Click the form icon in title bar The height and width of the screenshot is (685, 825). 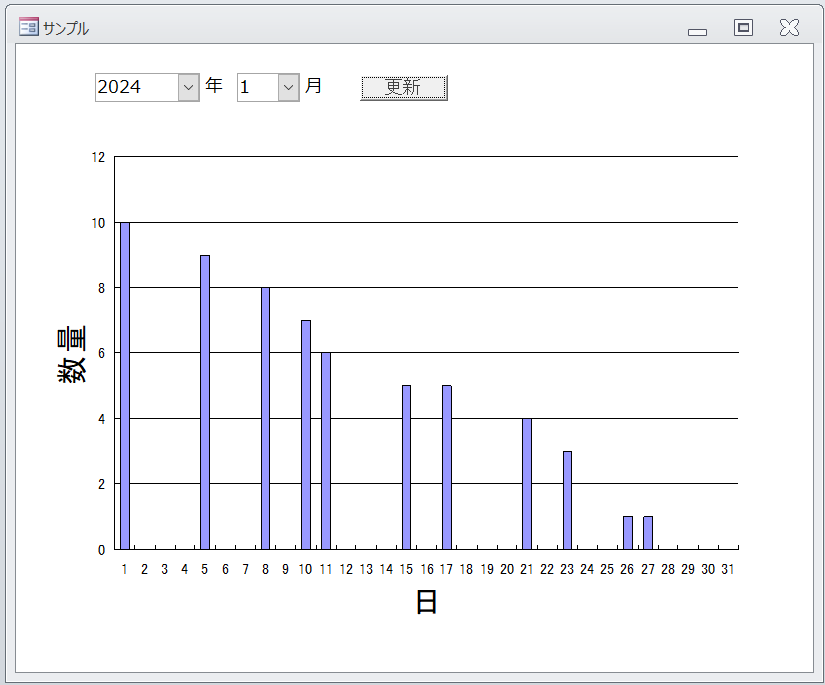pos(28,26)
